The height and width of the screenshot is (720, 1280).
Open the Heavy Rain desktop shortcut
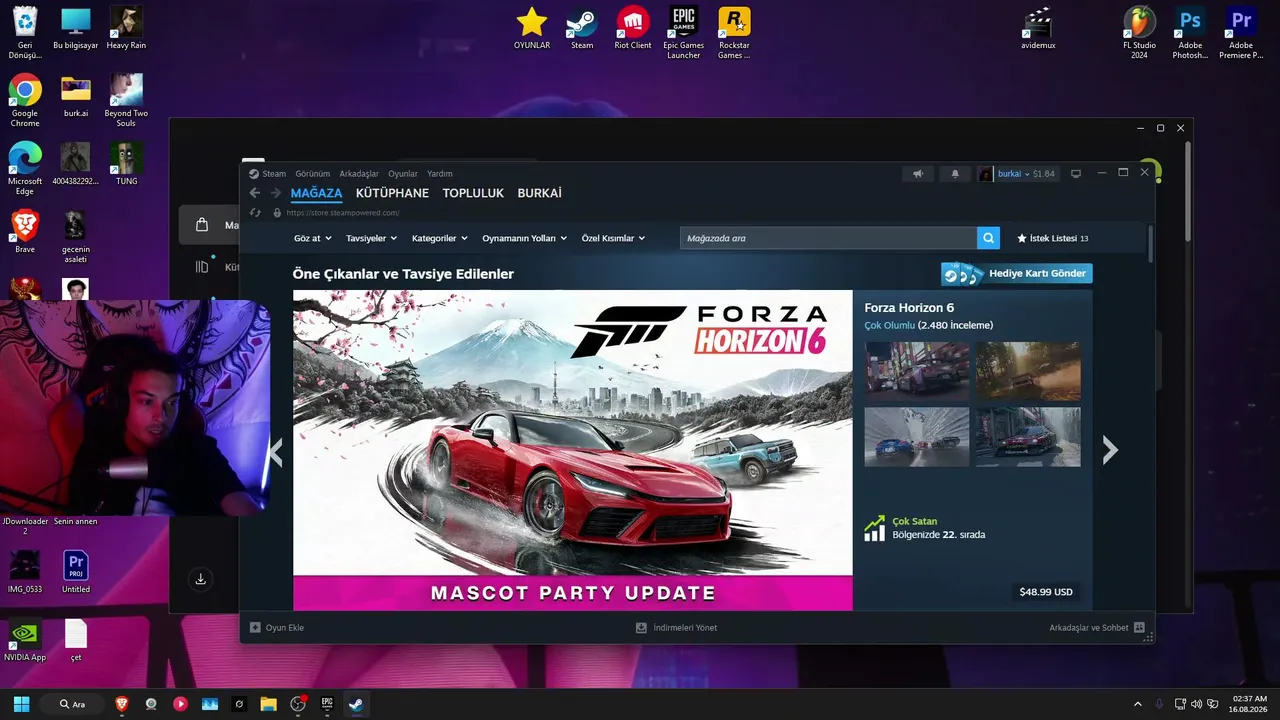pos(126,28)
